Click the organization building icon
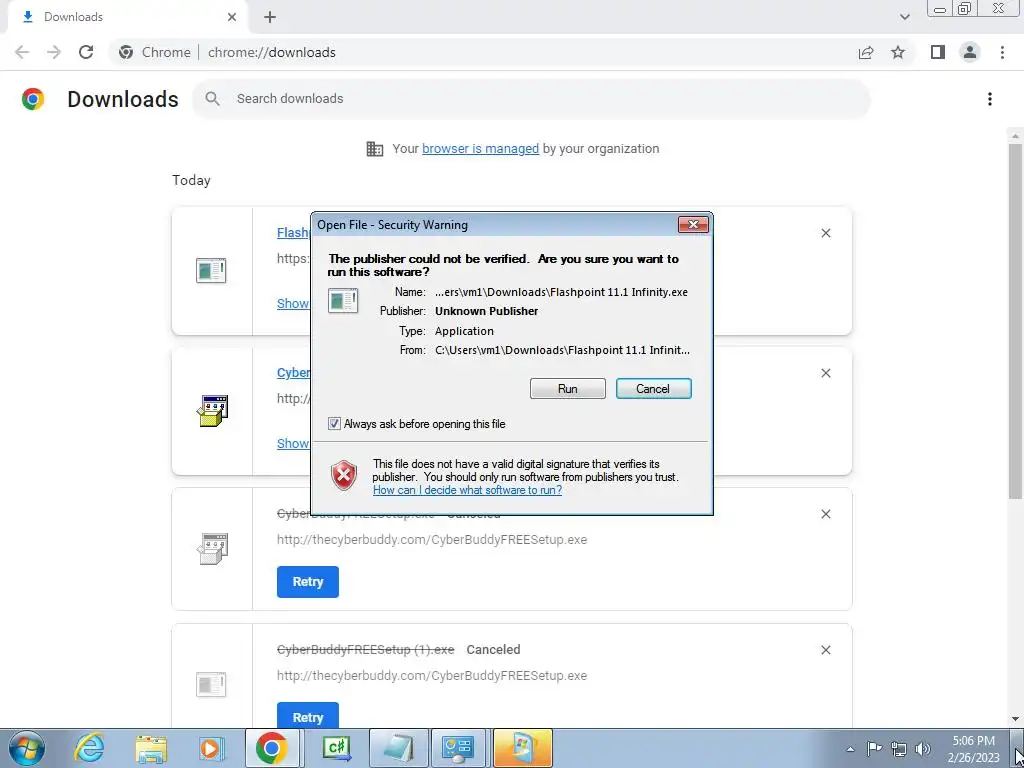The image size is (1024, 768). pyautogui.click(x=375, y=149)
